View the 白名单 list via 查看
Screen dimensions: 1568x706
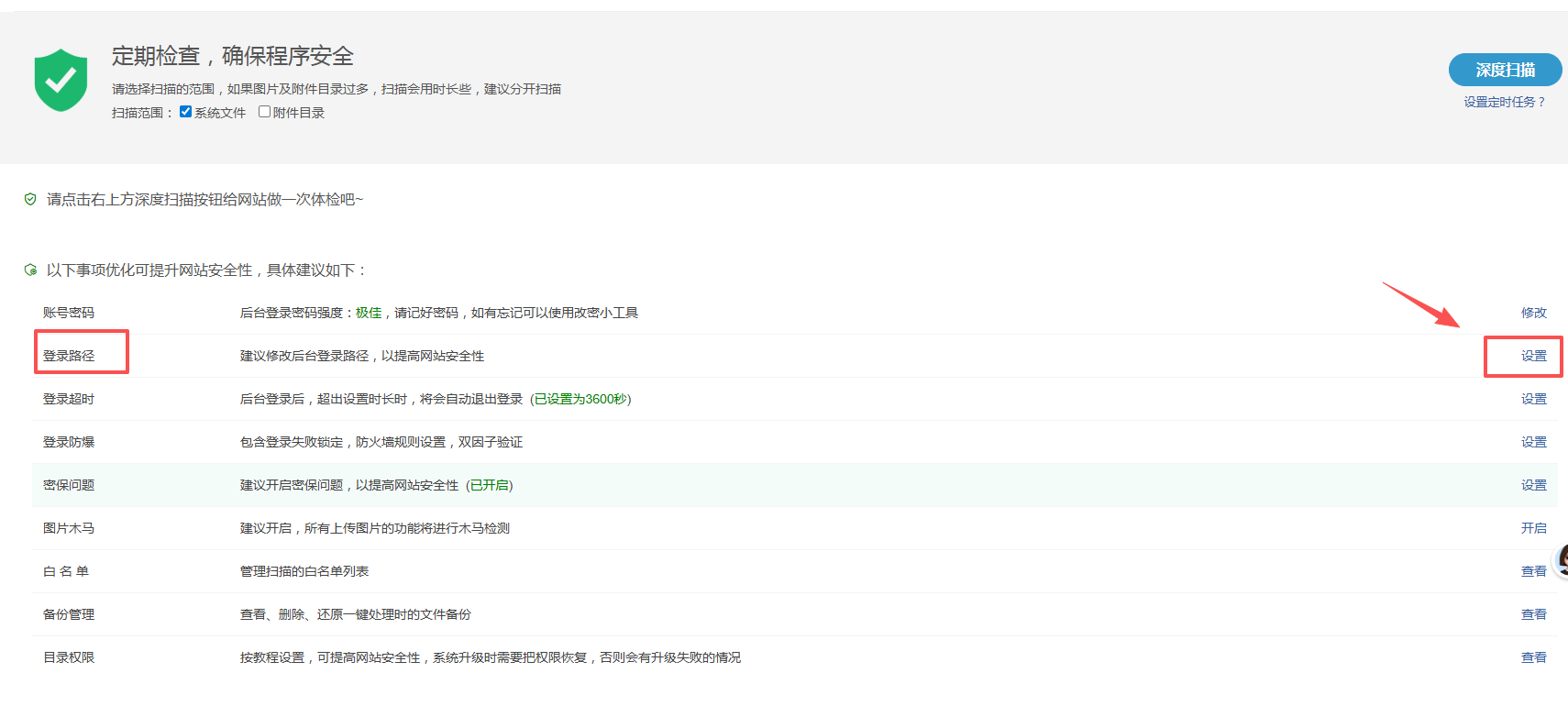[x=1533, y=571]
